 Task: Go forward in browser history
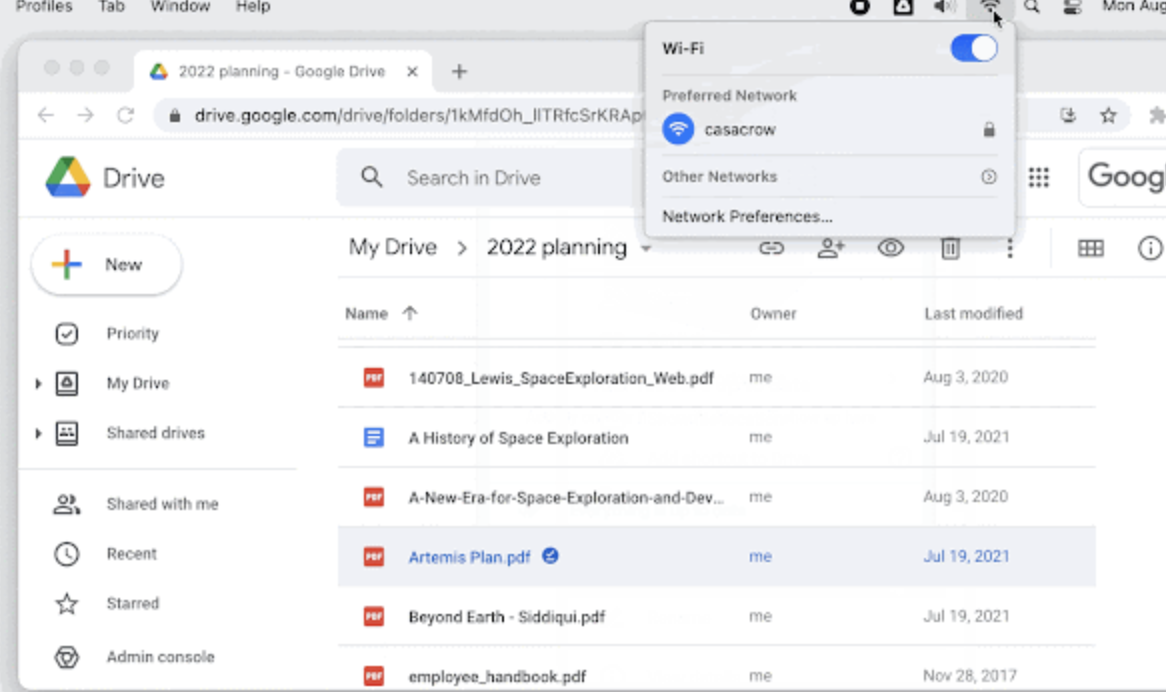(86, 115)
